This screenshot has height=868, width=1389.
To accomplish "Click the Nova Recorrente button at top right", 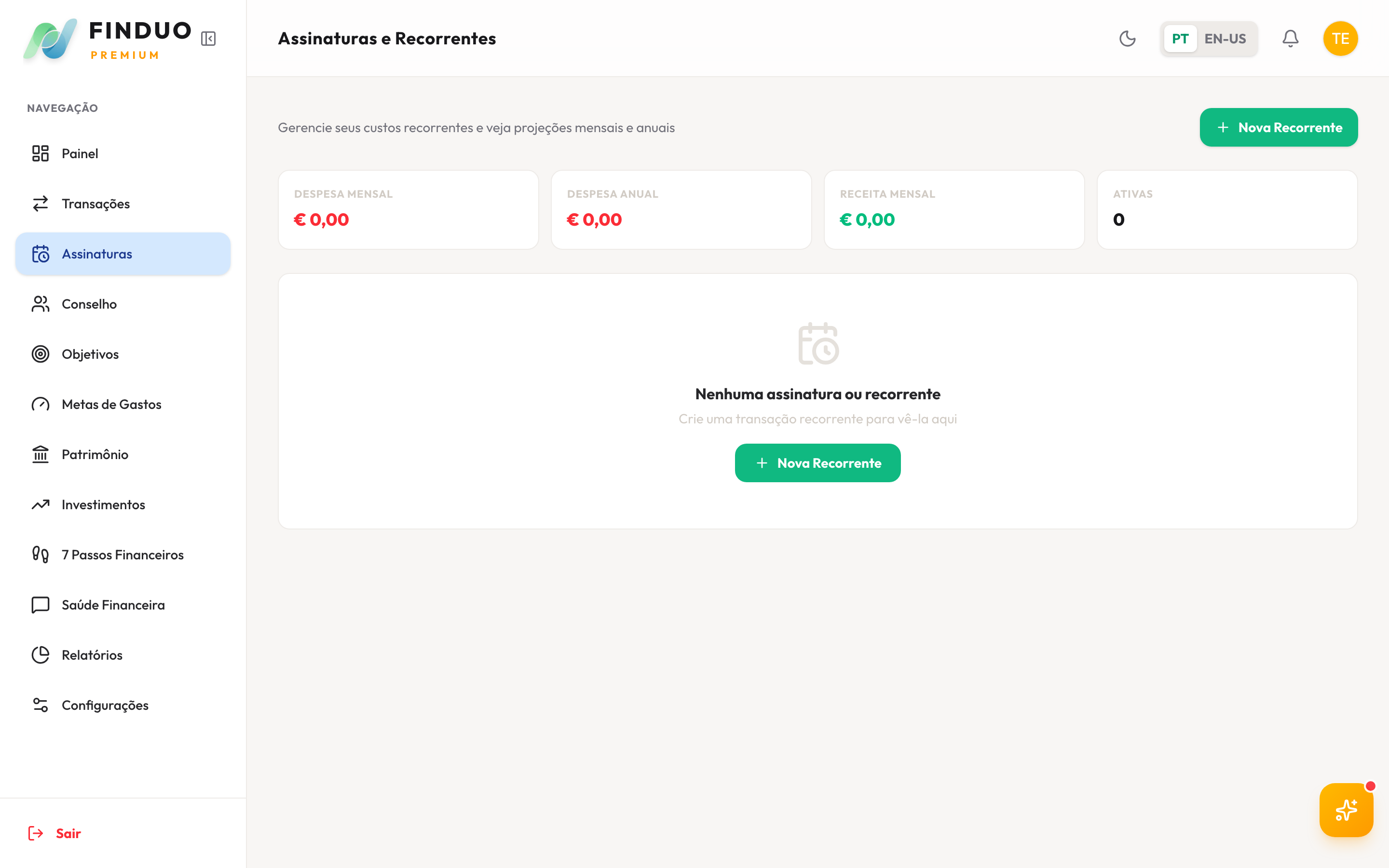I will pos(1278,127).
